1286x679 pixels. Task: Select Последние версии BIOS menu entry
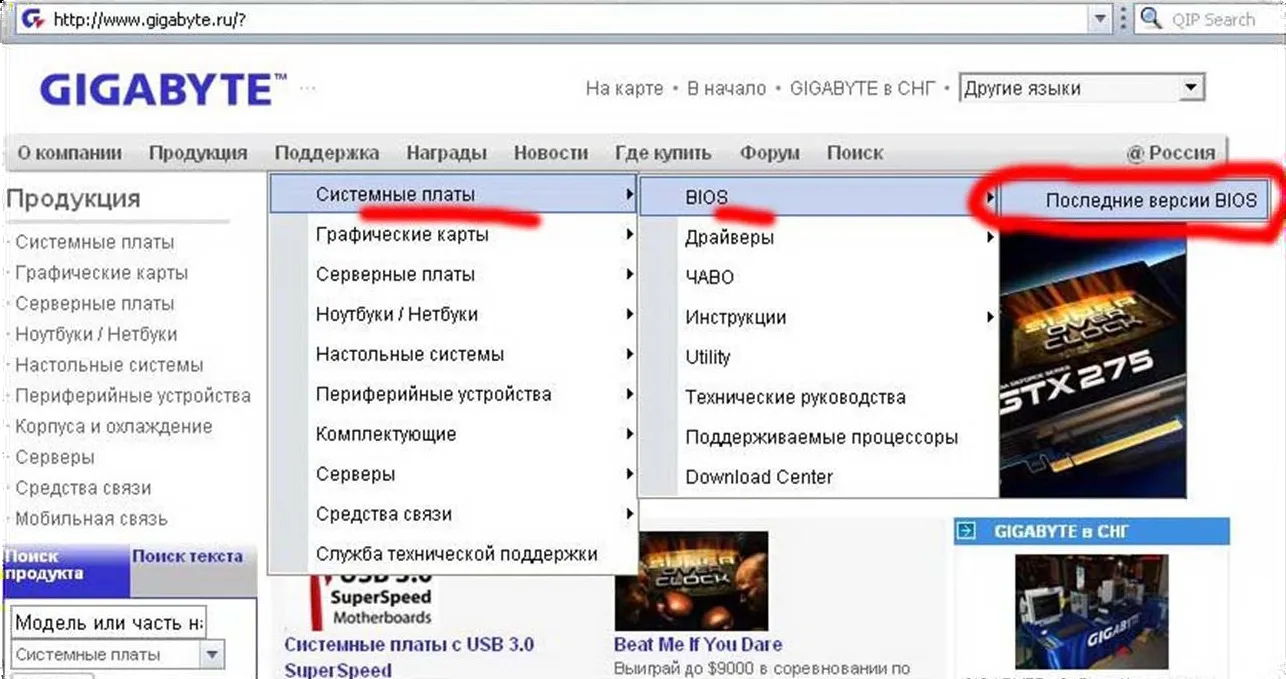[1137, 200]
